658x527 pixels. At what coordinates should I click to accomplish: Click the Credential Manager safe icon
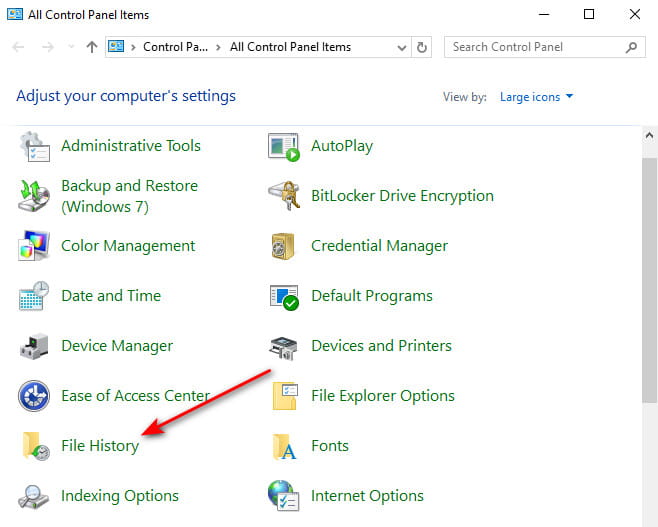[283, 246]
